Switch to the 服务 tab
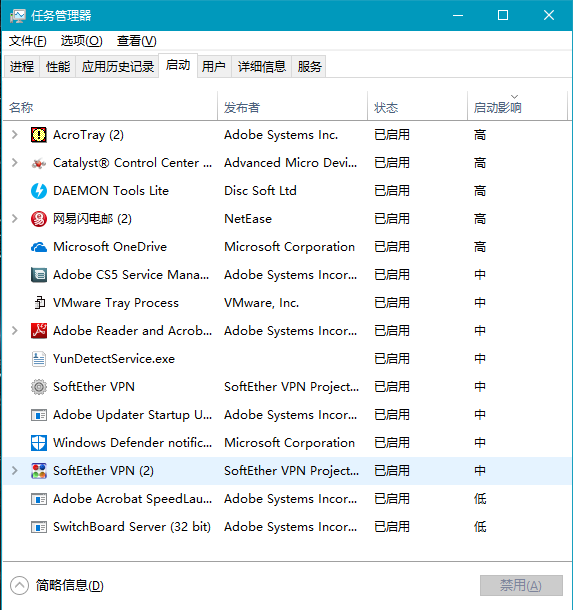The image size is (573, 610). coord(309,67)
